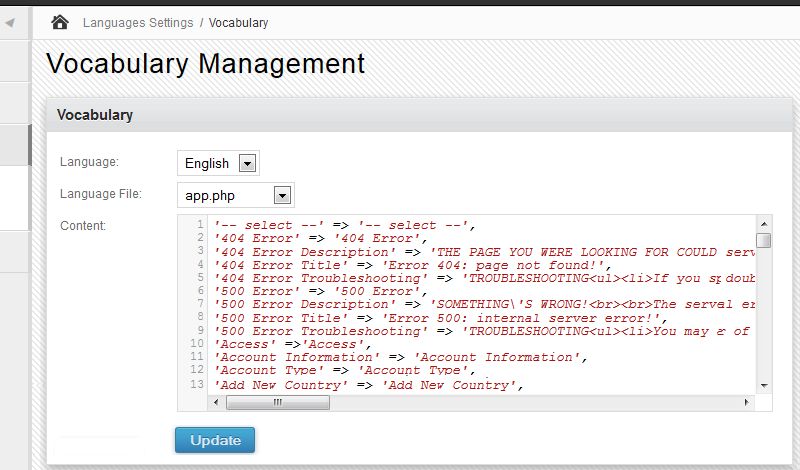Click the content editor's scroll up arrow
800x470 pixels.
[764, 223]
